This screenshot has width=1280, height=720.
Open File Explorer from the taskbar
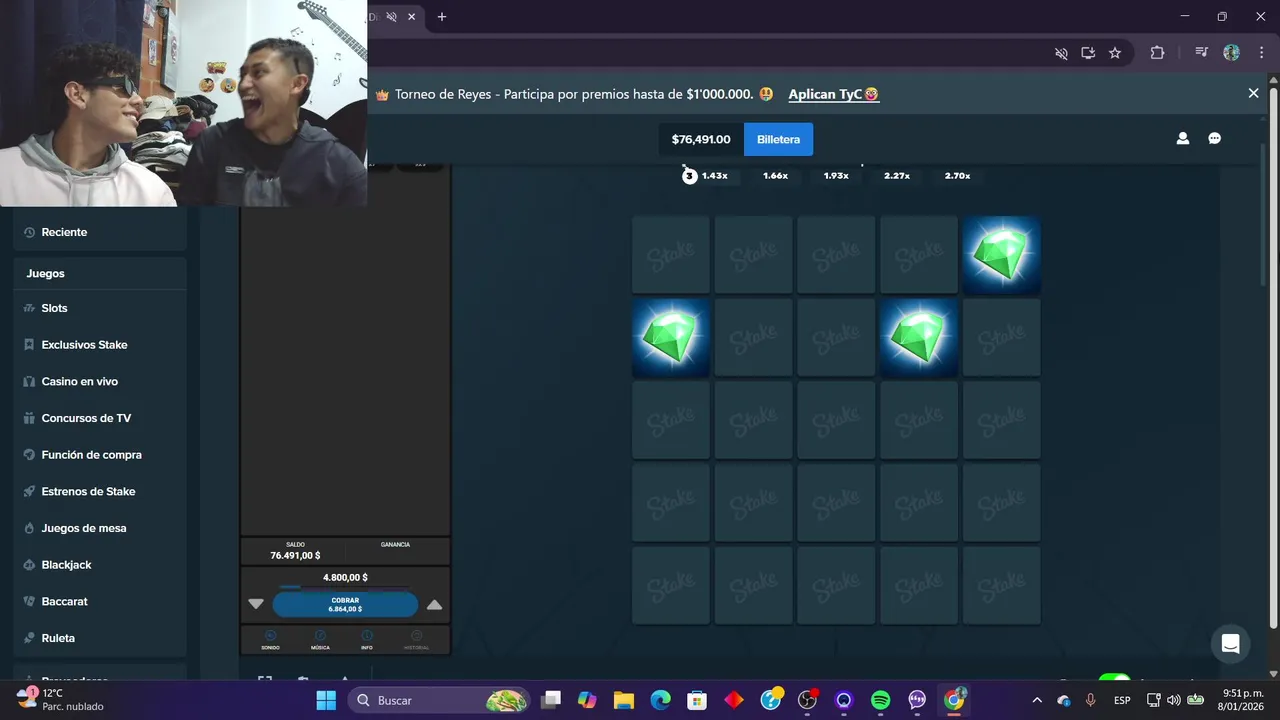(x=624, y=700)
